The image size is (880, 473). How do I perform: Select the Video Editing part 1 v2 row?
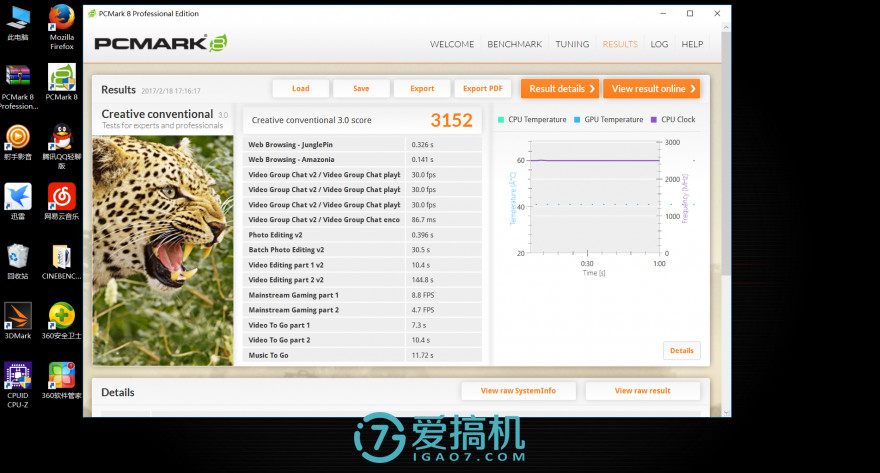[x=362, y=265]
